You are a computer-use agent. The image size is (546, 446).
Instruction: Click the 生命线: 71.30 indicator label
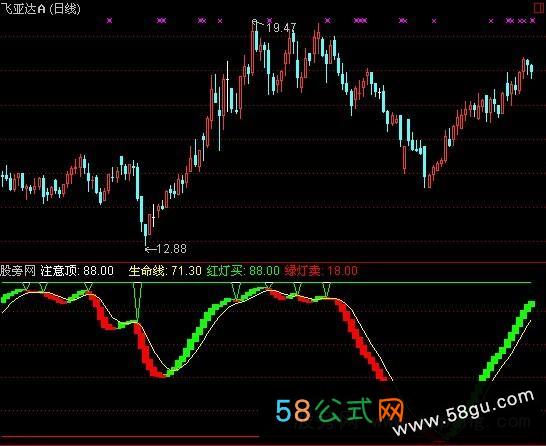click(165, 271)
